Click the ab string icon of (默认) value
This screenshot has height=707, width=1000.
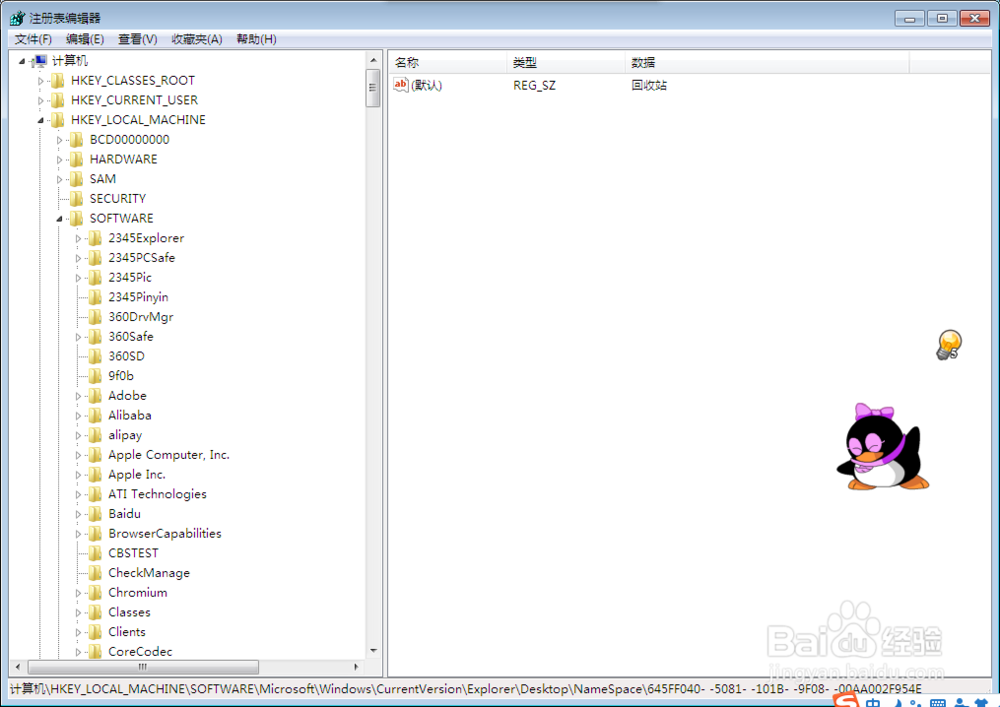click(401, 85)
